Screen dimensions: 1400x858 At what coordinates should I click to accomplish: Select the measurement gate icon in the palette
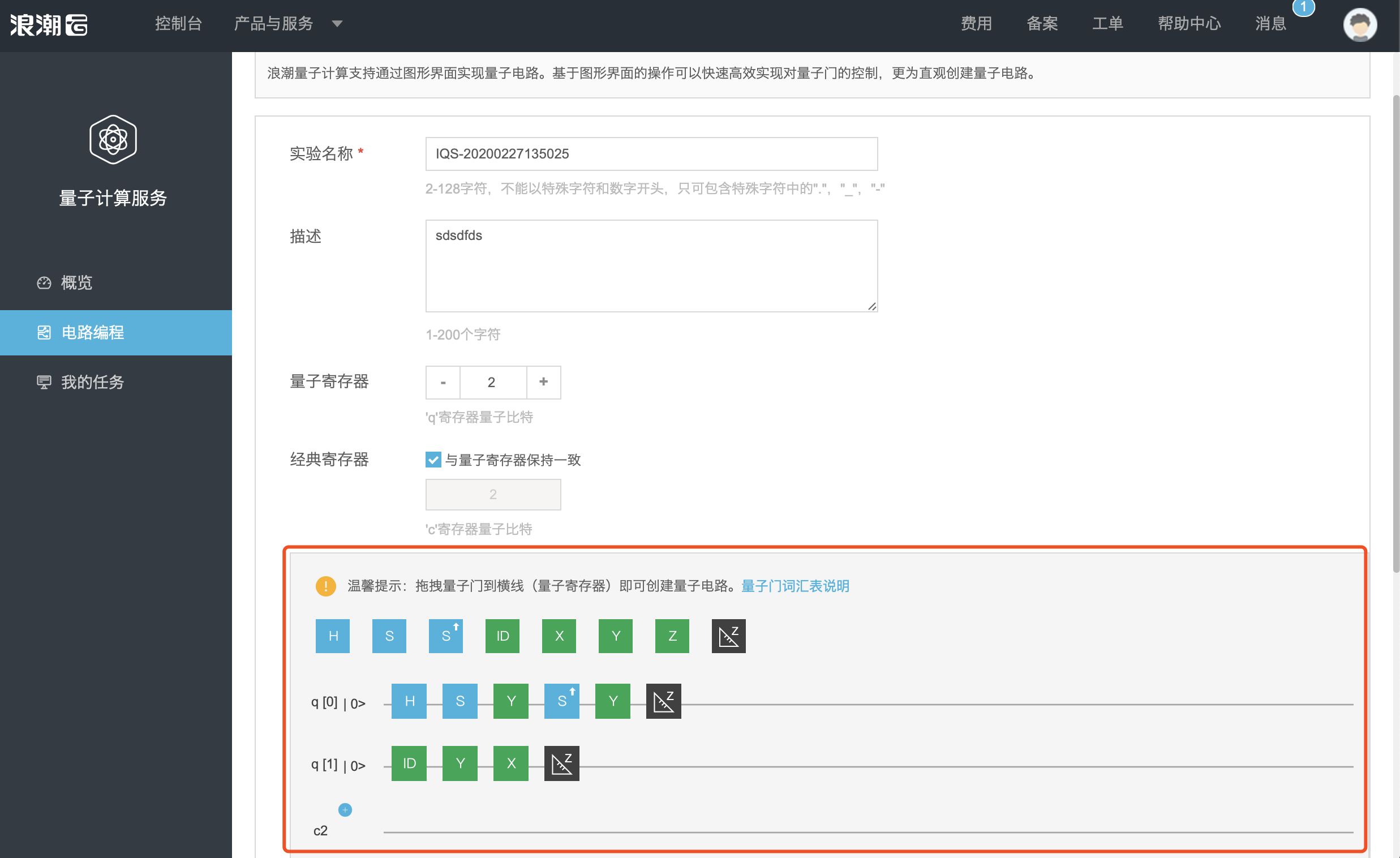tap(728, 636)
